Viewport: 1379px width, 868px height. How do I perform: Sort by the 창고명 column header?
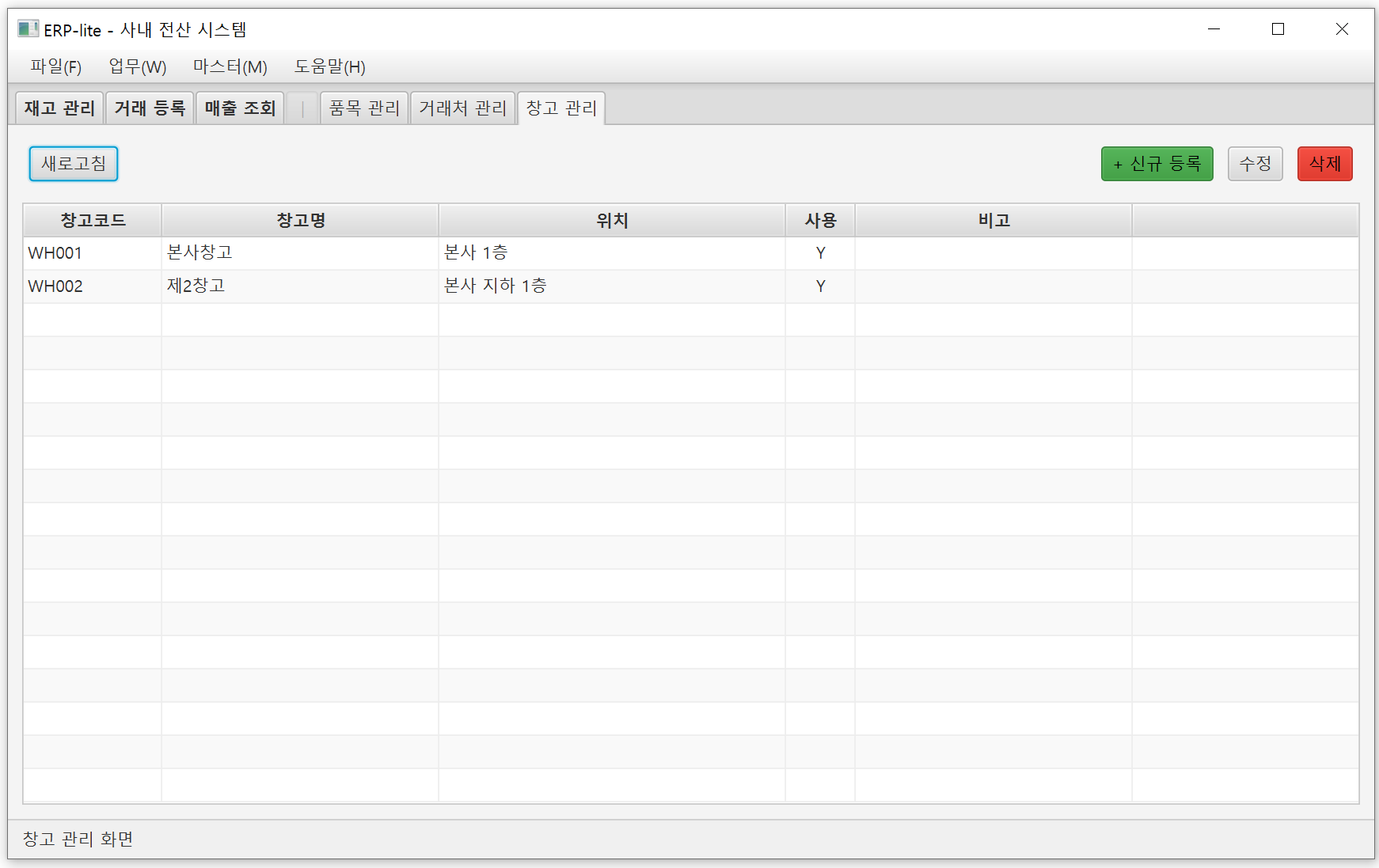(x=300, y=221)
